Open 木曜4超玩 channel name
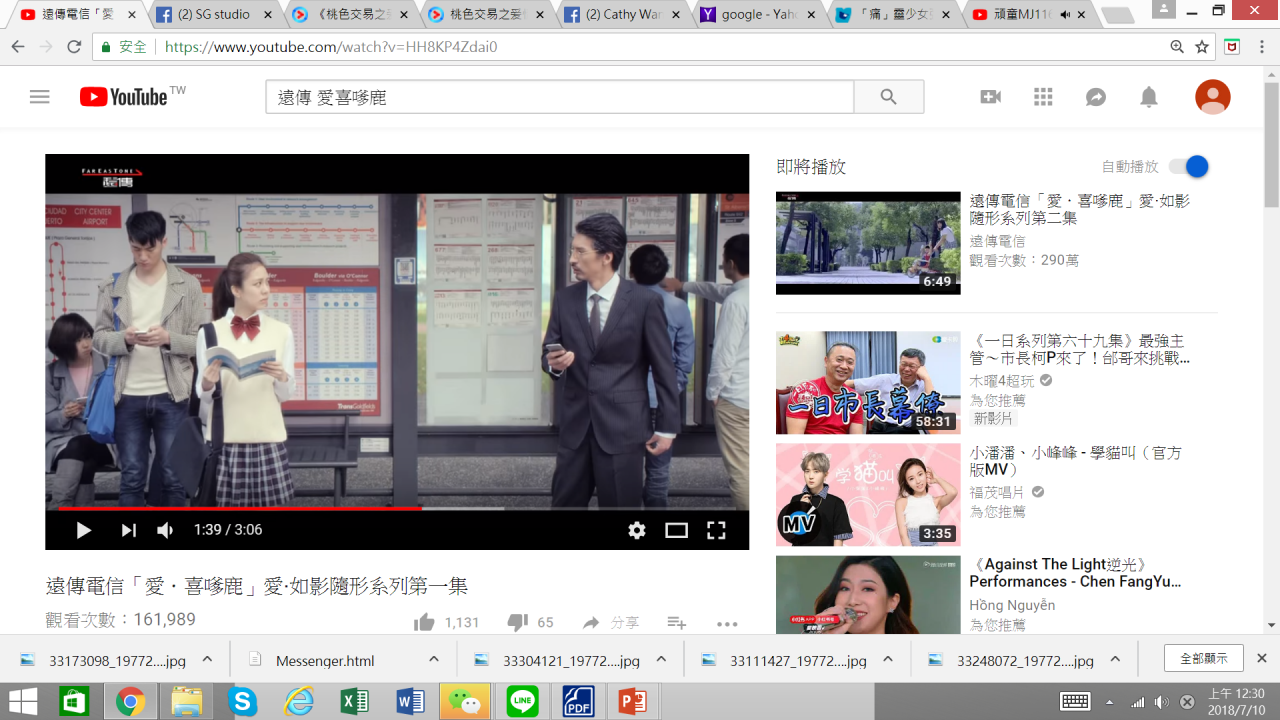Screen dimensions: 1280x720 pos(1003,381)
